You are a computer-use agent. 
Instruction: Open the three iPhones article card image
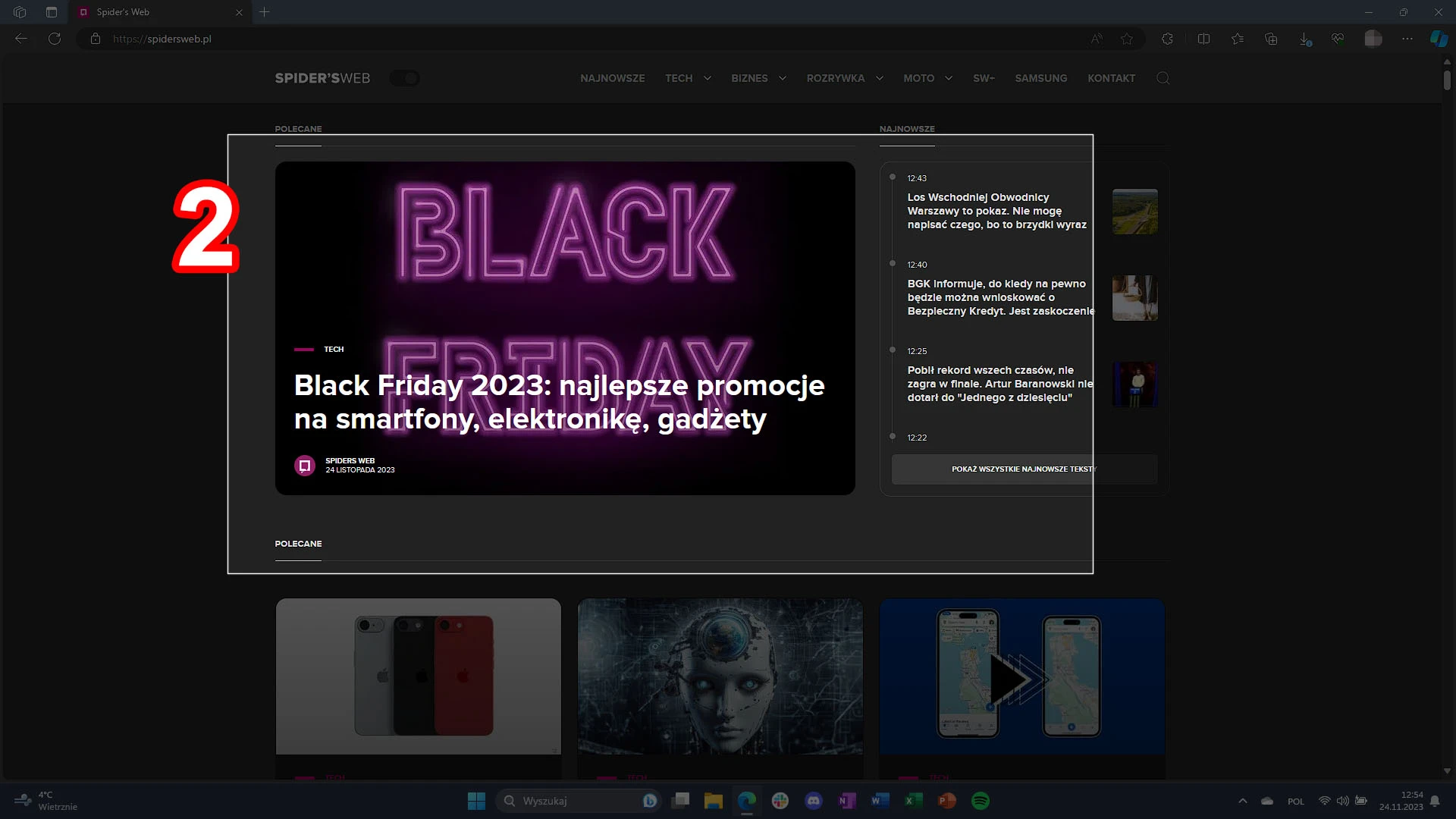pyautogui.click(x=419, y=676)
